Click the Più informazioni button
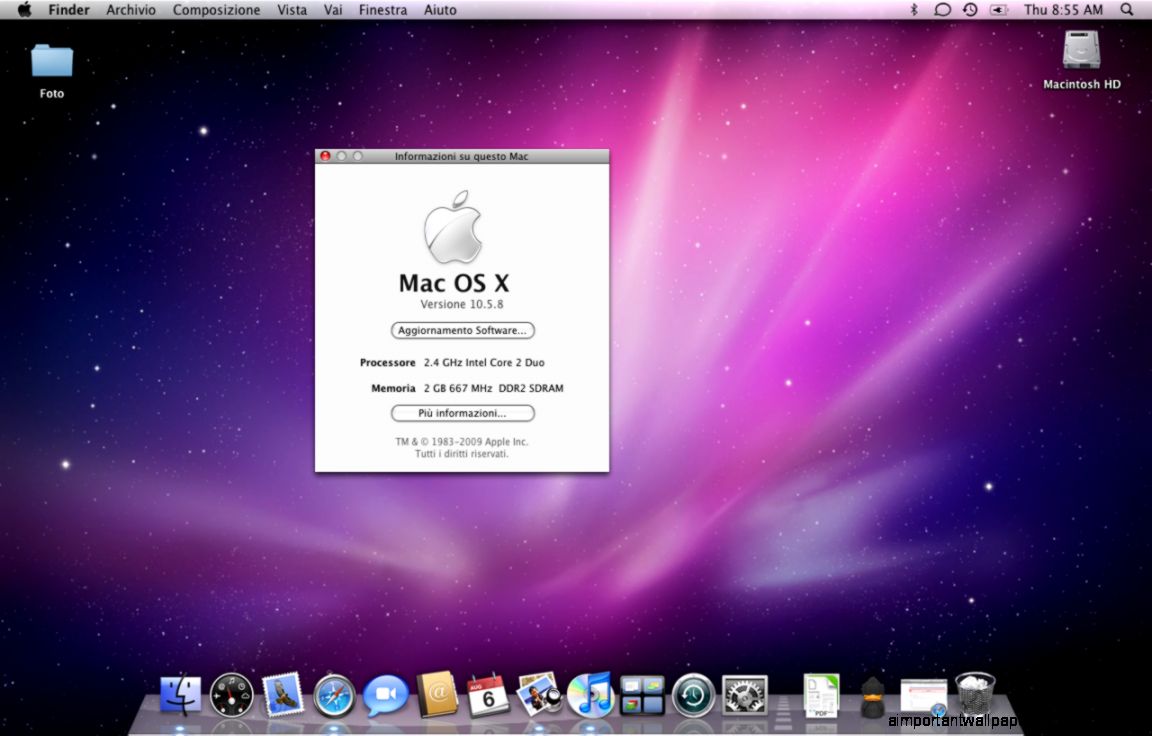The height and width of the screenshot is (736, 1152). point(462,413)
